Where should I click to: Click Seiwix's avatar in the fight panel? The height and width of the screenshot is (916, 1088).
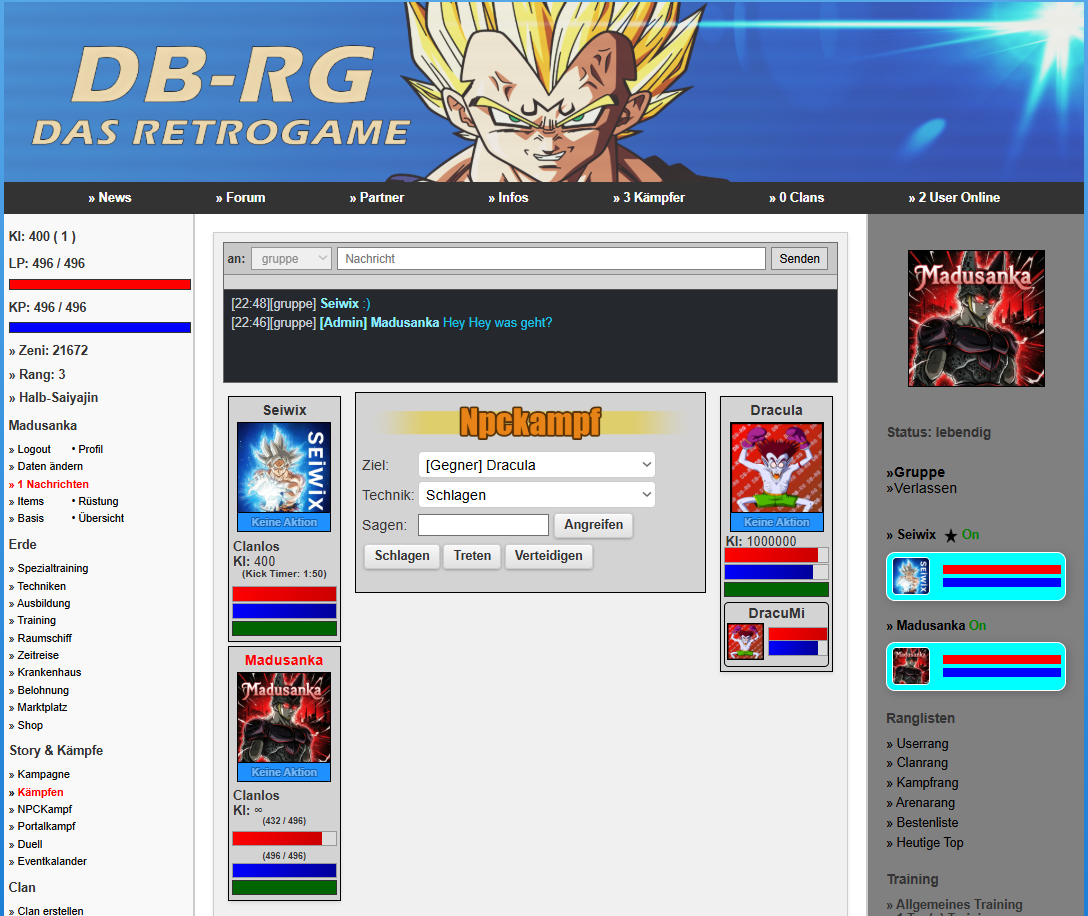(x=284, y=468)
